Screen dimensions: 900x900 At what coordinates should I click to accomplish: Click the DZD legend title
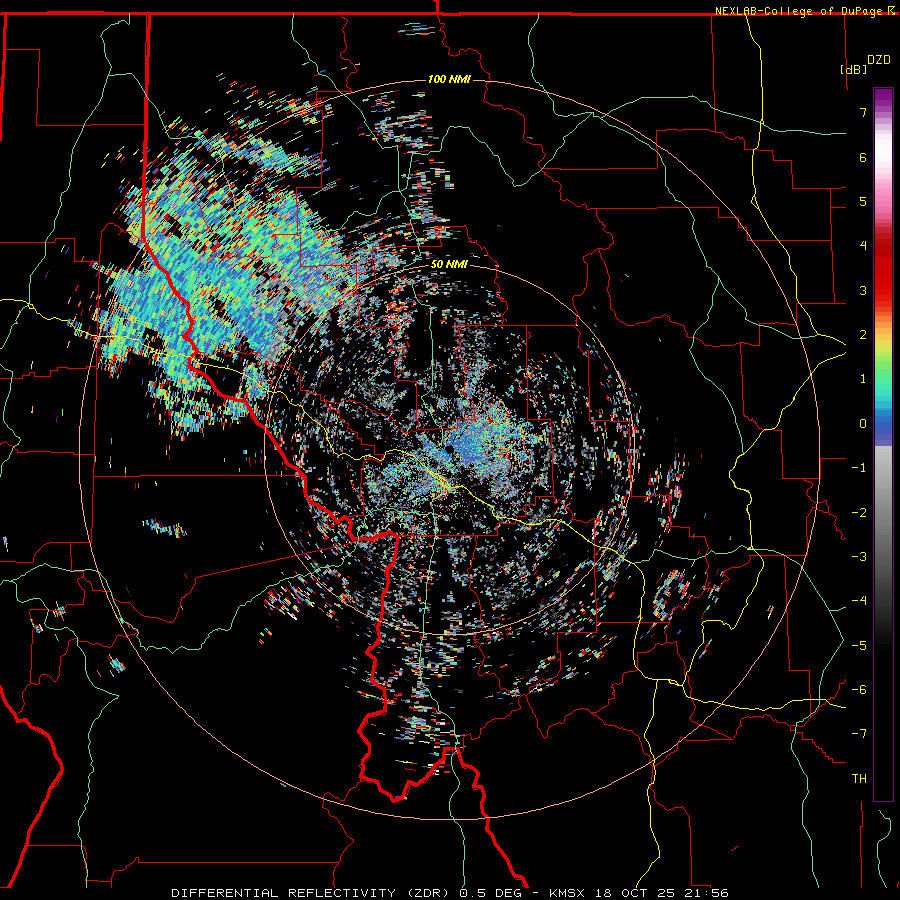pos(879,60)
